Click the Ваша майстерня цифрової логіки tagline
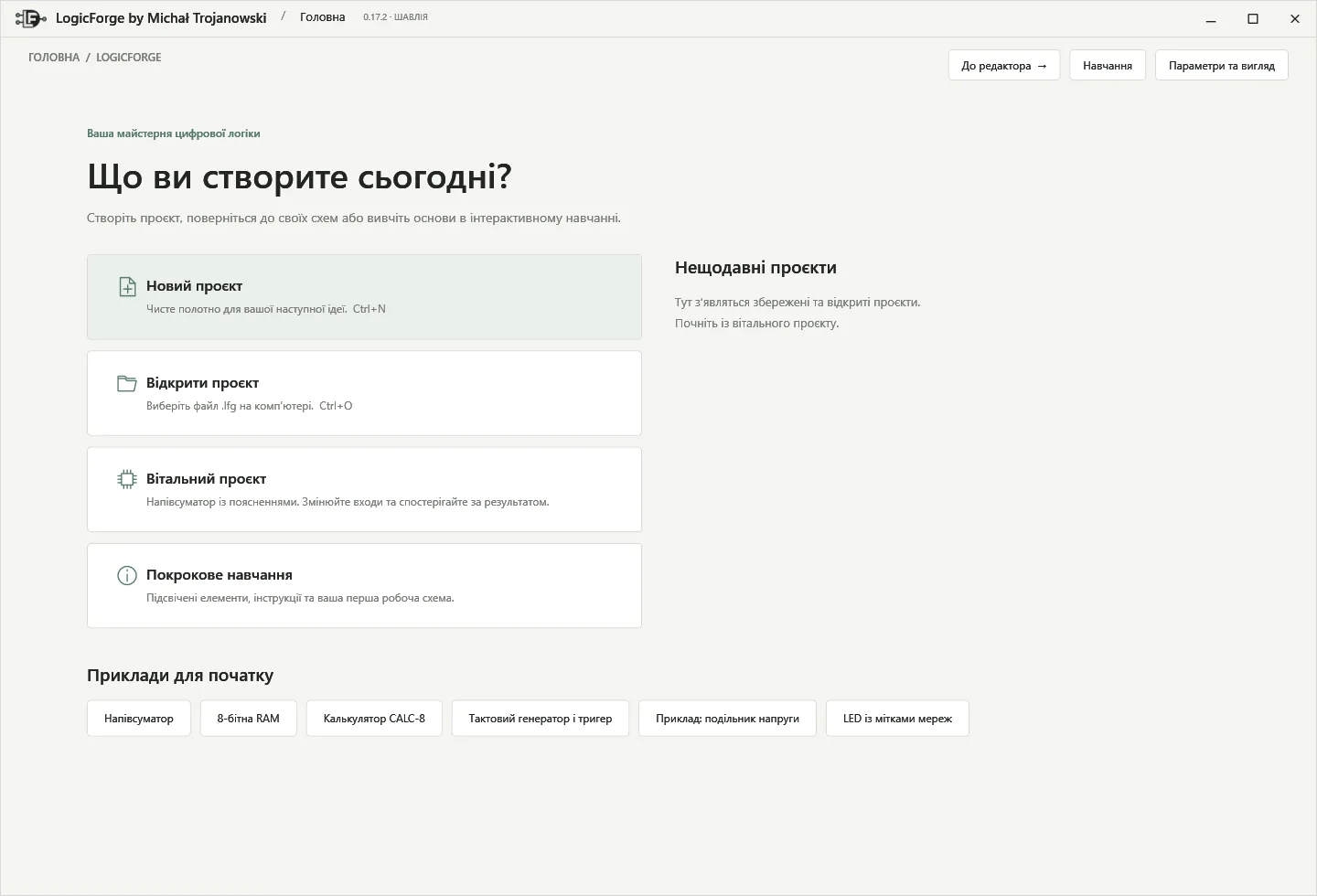 pyautogui.click(x=174, y=133)
